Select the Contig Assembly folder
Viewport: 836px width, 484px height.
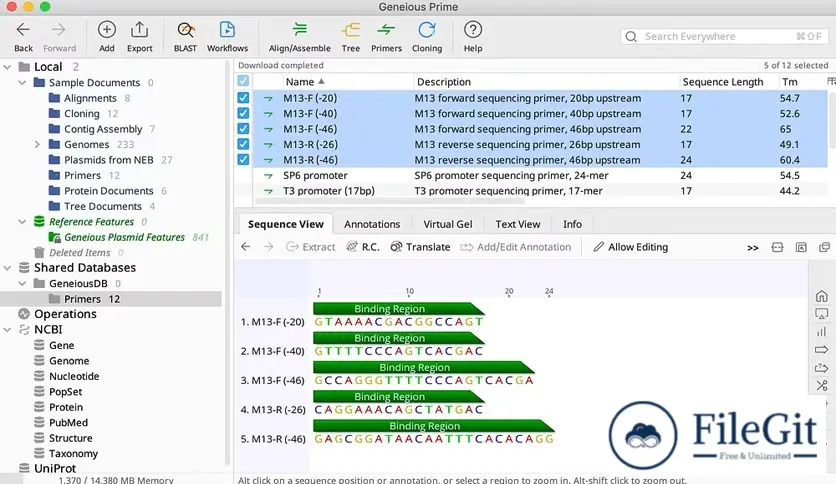tap(103, 129)
